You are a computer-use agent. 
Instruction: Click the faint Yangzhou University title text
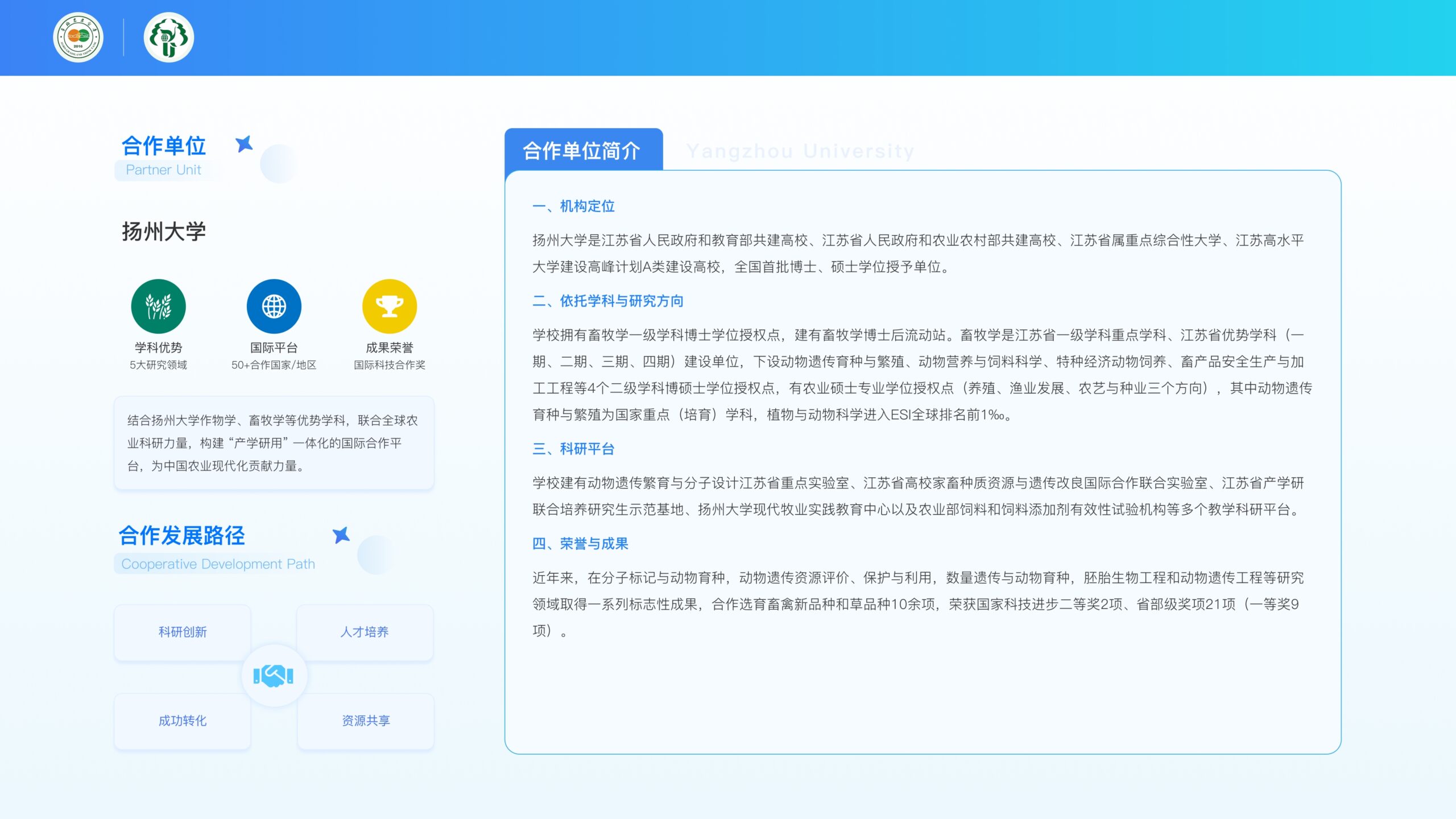tap(800, 151)
